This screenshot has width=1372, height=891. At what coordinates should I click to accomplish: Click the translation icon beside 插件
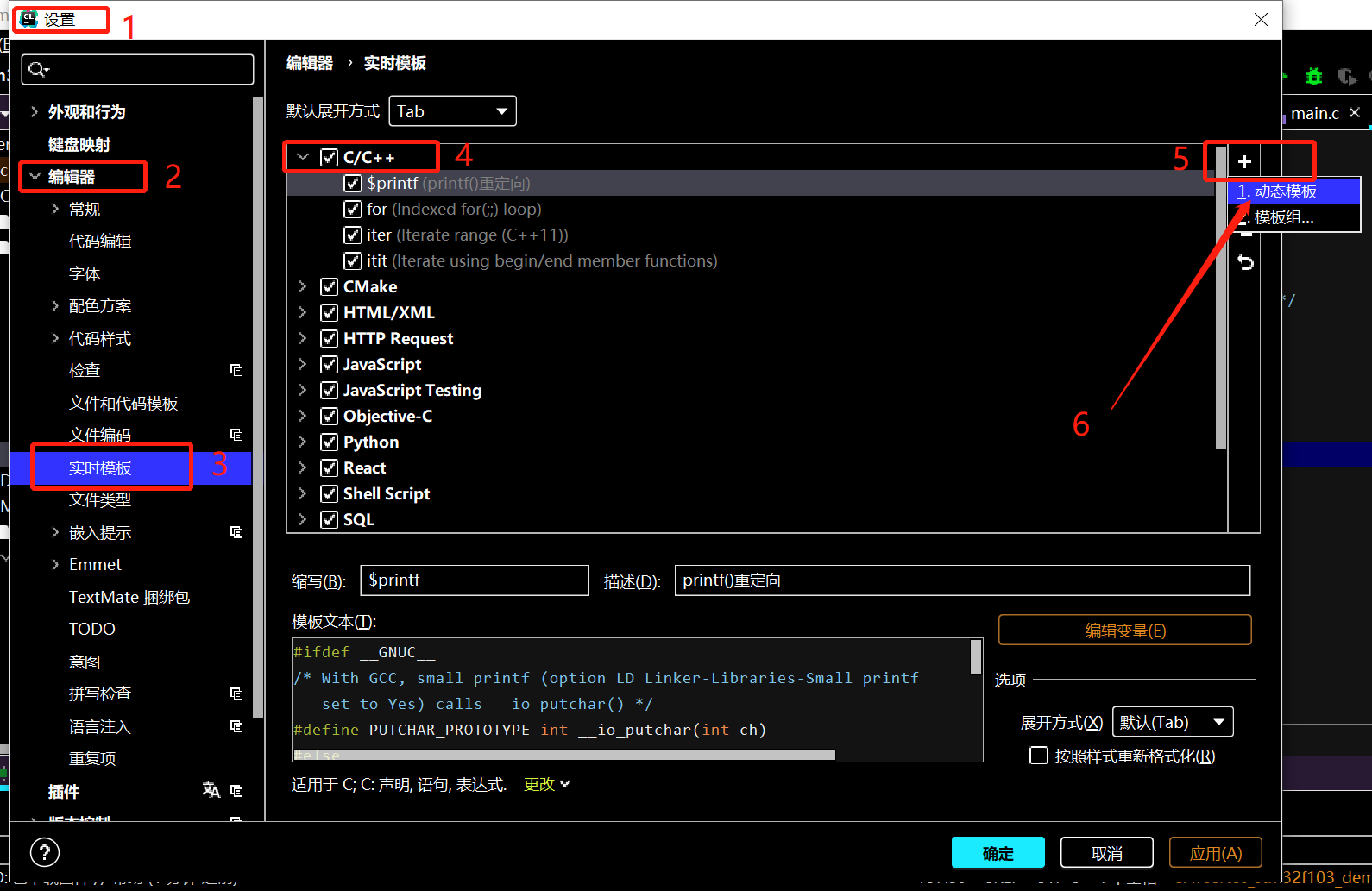point(211,790)
